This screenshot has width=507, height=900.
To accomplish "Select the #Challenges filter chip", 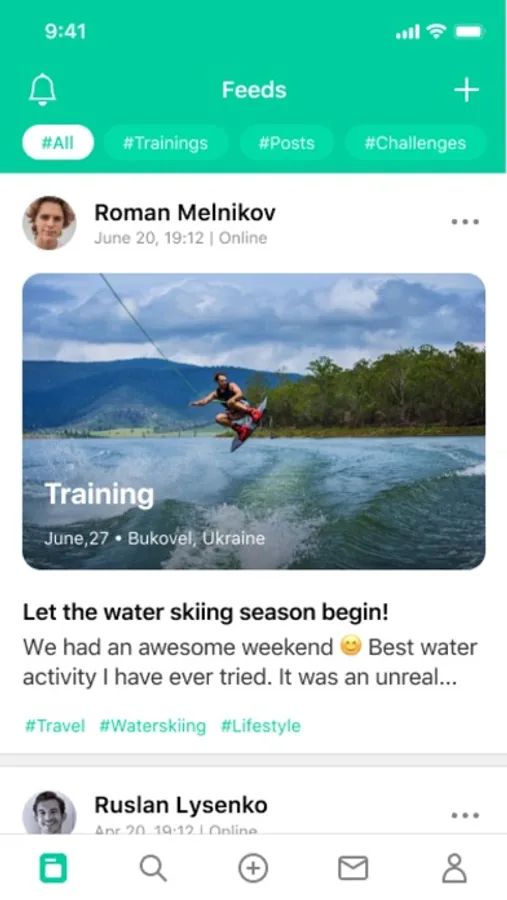I will point(415,142).
